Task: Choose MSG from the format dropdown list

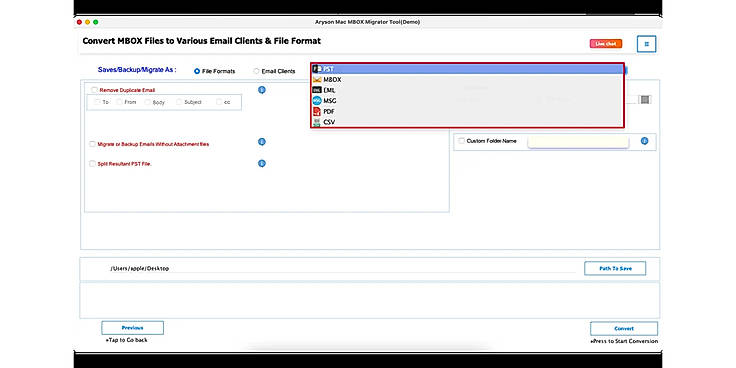Action: point(467,101)
